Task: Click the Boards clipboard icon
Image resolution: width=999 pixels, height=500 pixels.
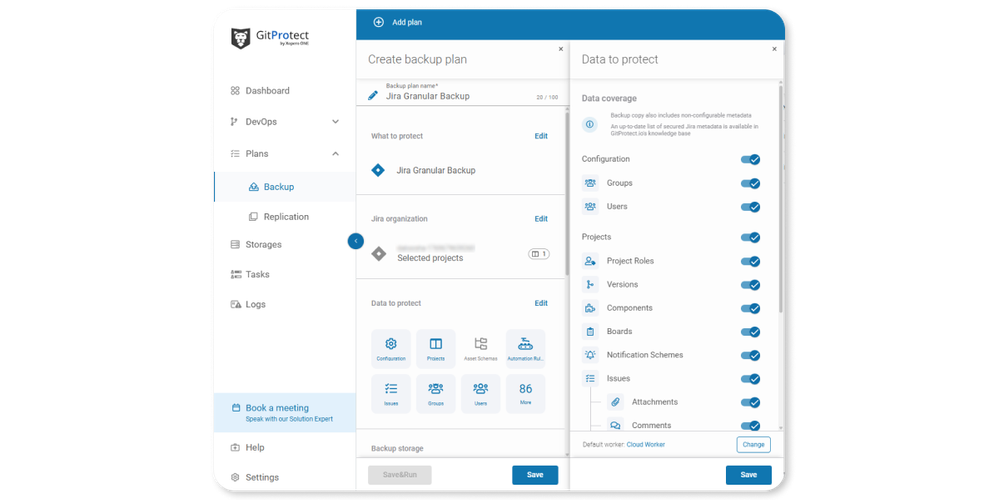Action: point(590,332)
